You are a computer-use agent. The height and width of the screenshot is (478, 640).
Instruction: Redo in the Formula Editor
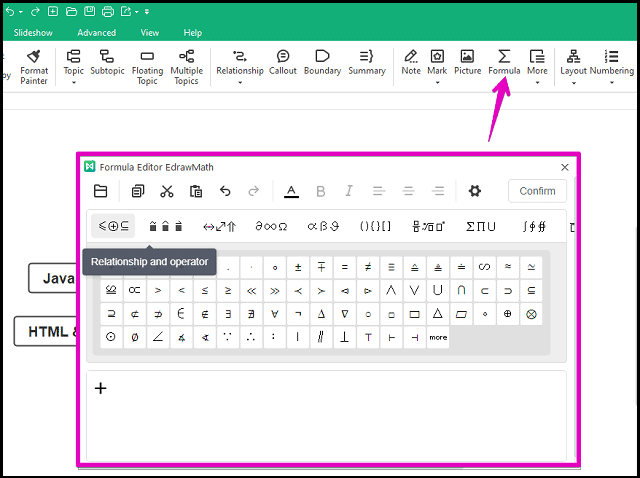coord(253,191)
